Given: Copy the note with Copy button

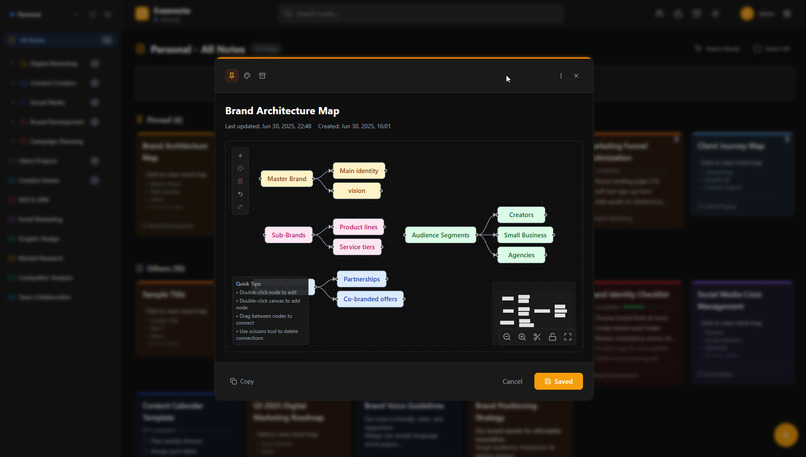Looking at the screenshot, I should click(242, 381).
